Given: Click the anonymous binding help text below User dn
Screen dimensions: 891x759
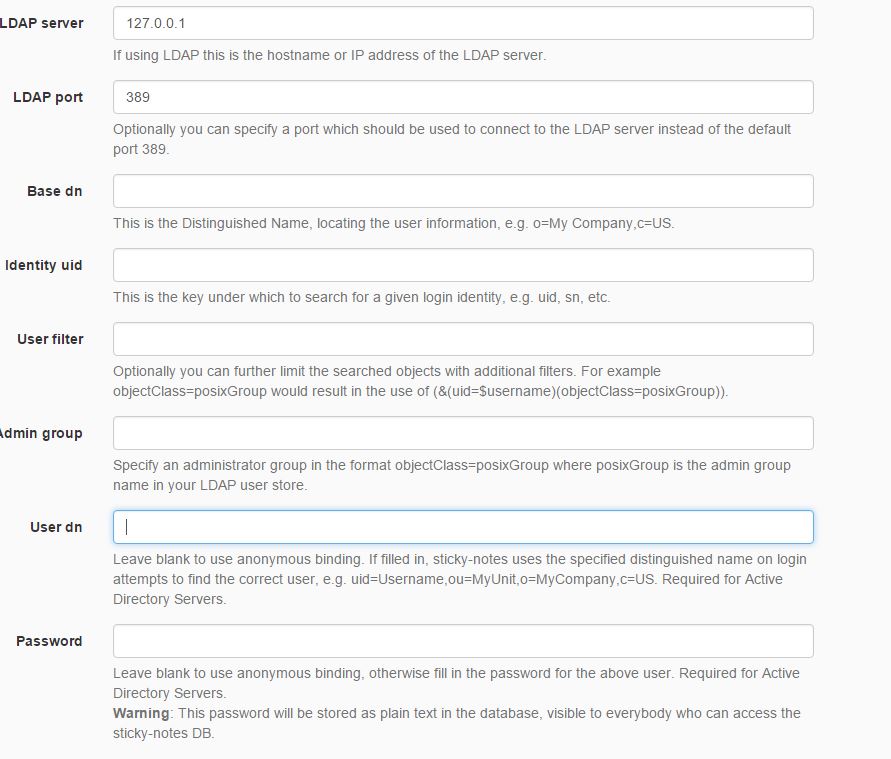Looking at the screenshot, I should click(459, 579).
